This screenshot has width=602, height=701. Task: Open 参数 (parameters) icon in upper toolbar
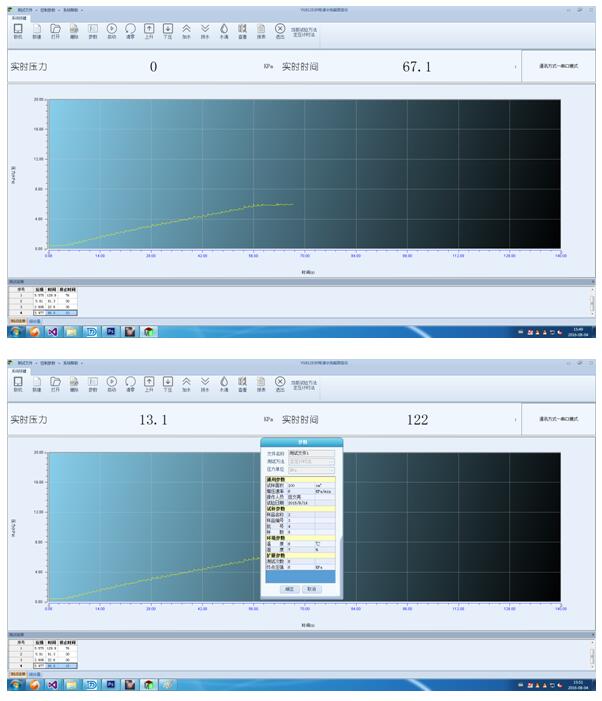click(x=92, y=31)
